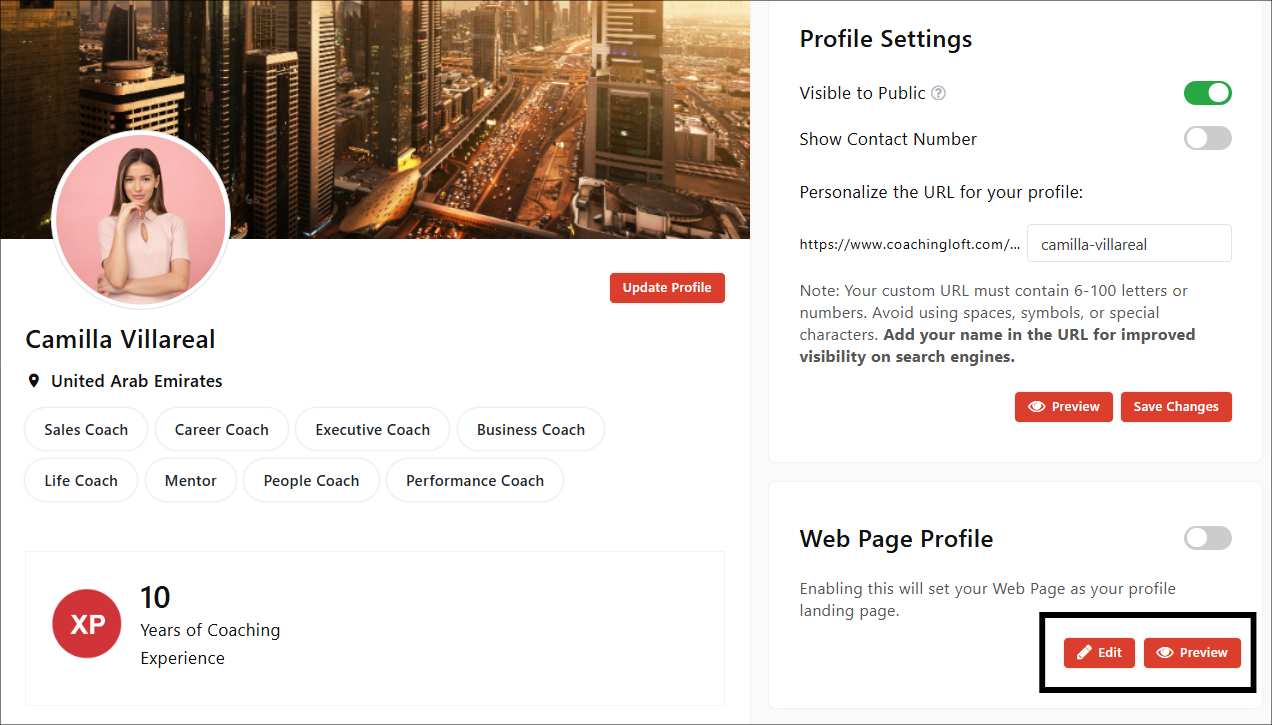Click the Life Coach tag

81,481
